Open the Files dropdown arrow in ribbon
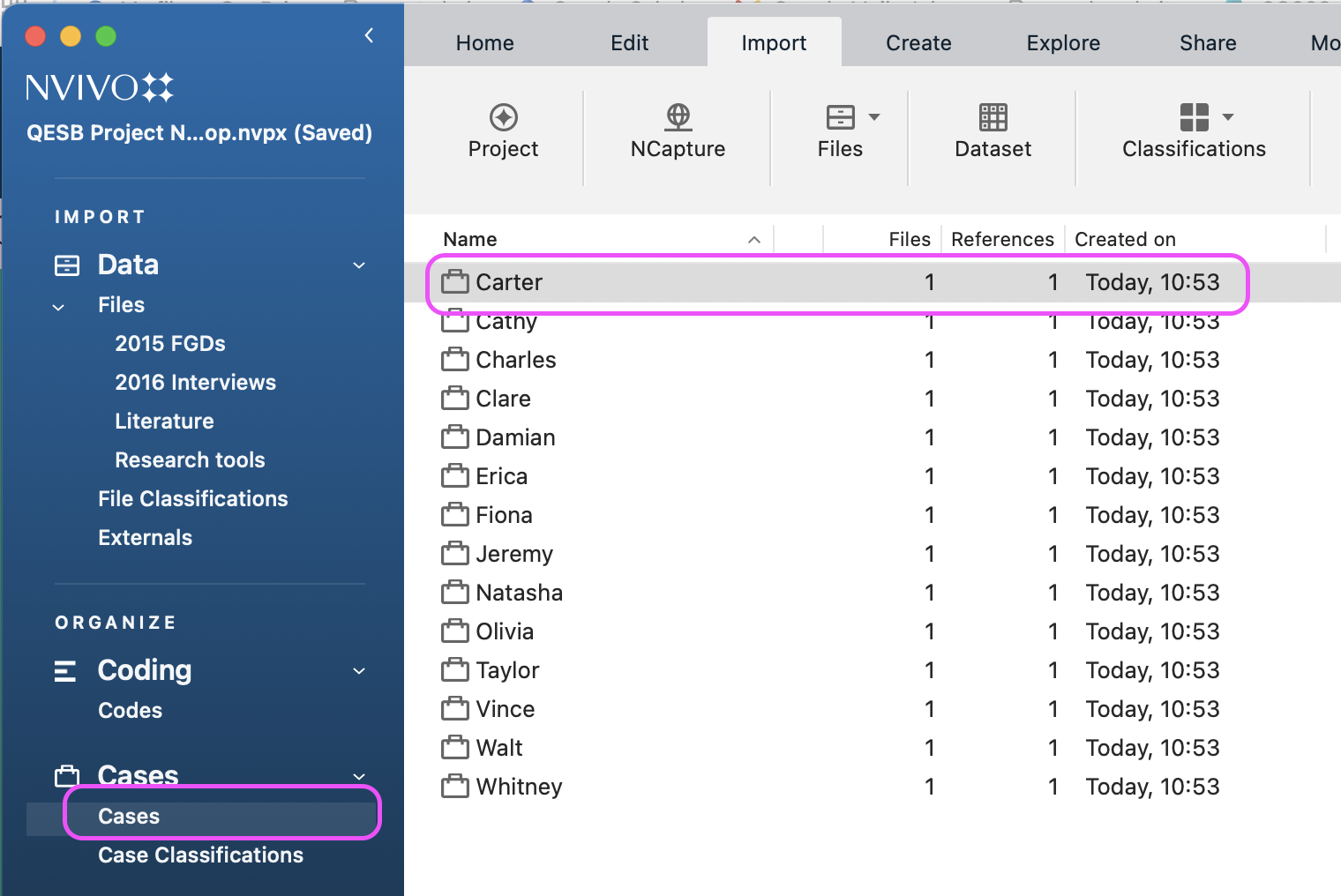Screen dimensions: 1341x896 pos(874,117)
